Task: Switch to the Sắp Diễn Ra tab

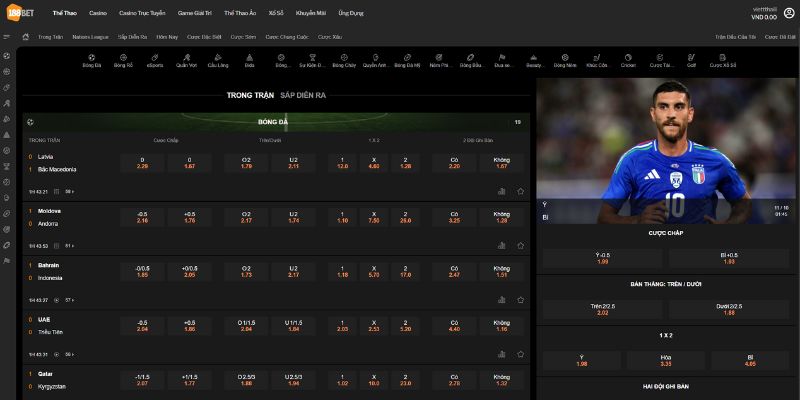Action: 302,95
